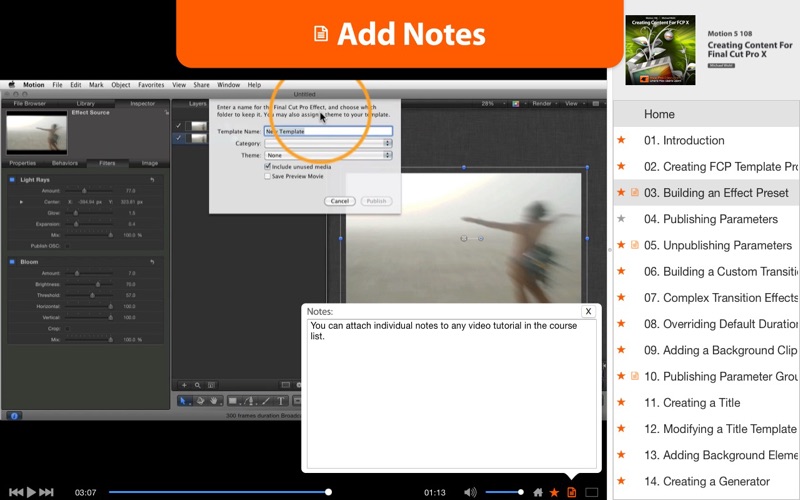Click the plus icon under the Layers list
Image resolution: width=800 pixels, height=500 pixels.
coord(184,385)
